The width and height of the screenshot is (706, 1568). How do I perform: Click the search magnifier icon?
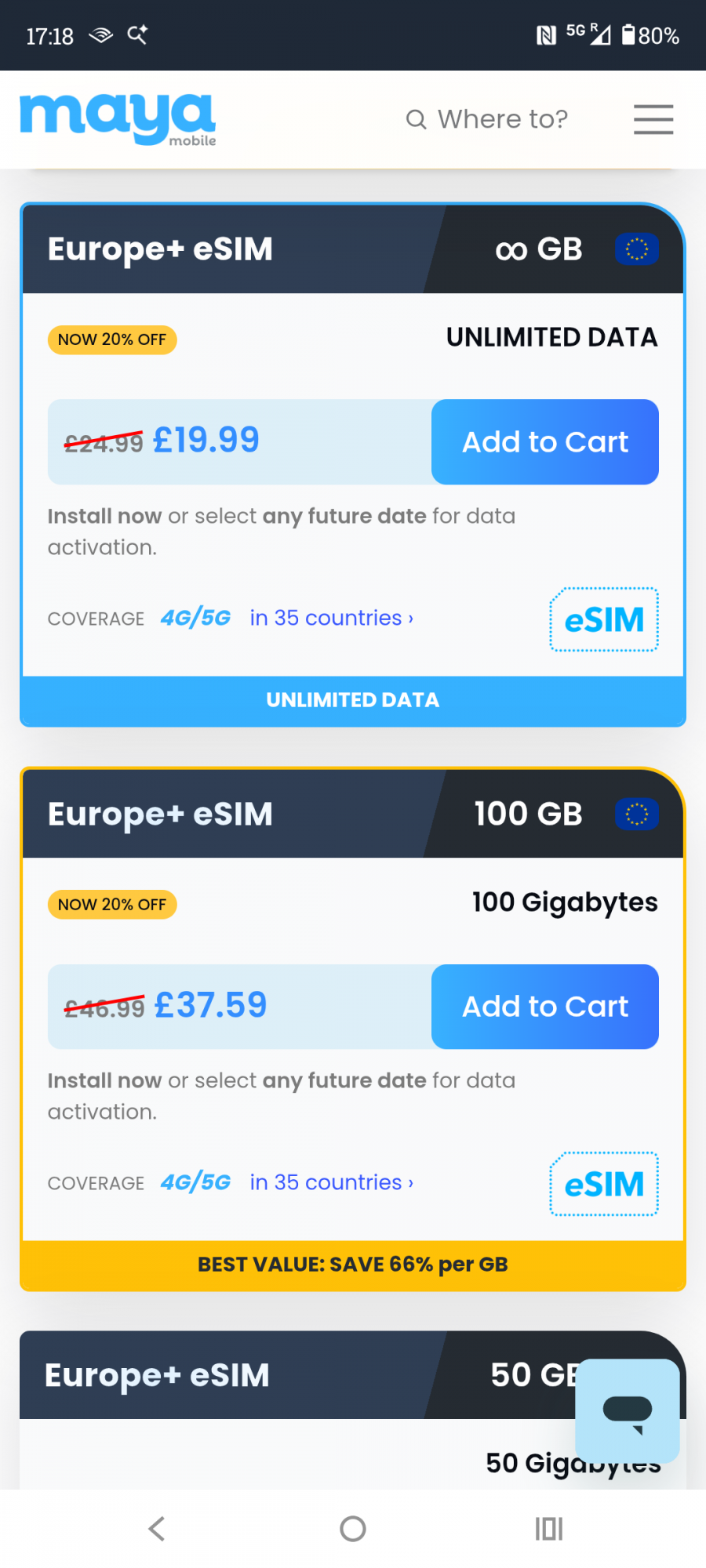pos(416,119)
